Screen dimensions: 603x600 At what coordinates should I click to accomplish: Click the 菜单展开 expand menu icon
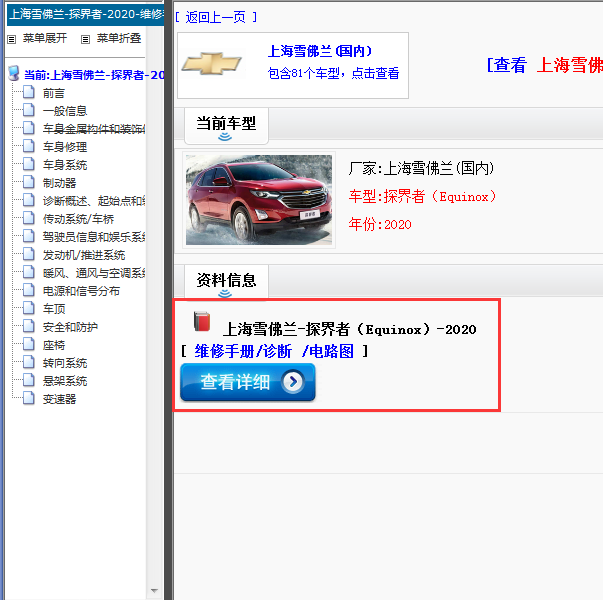(12, 39)
